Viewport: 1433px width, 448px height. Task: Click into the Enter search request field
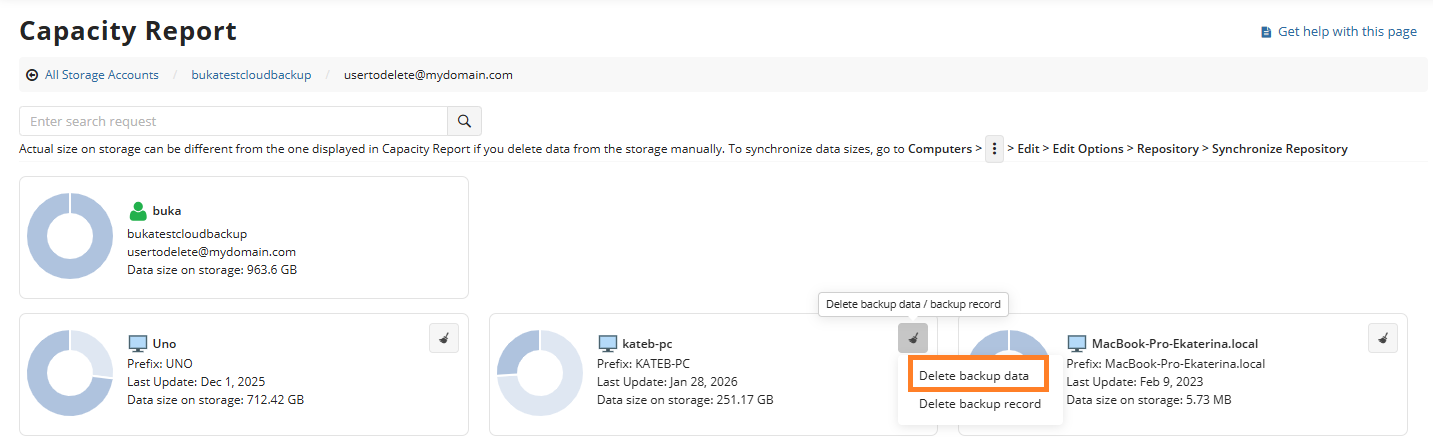[232, 121]
